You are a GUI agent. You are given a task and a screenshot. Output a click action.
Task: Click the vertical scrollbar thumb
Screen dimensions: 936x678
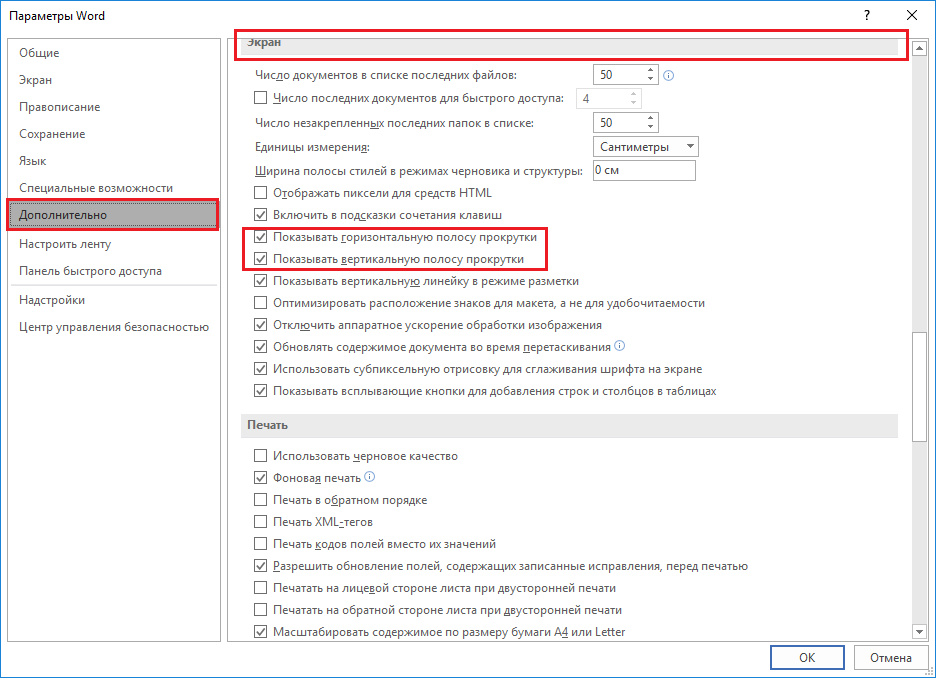pyautogui.click(x=919, y=386)
